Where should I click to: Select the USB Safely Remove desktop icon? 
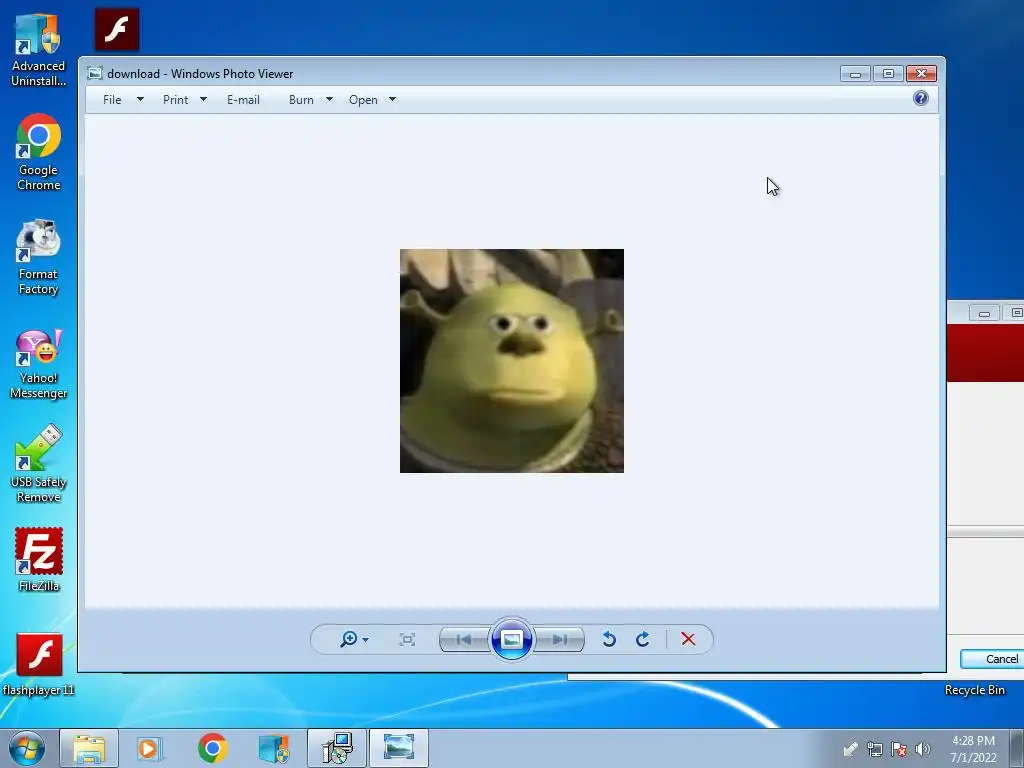(39, 464)
